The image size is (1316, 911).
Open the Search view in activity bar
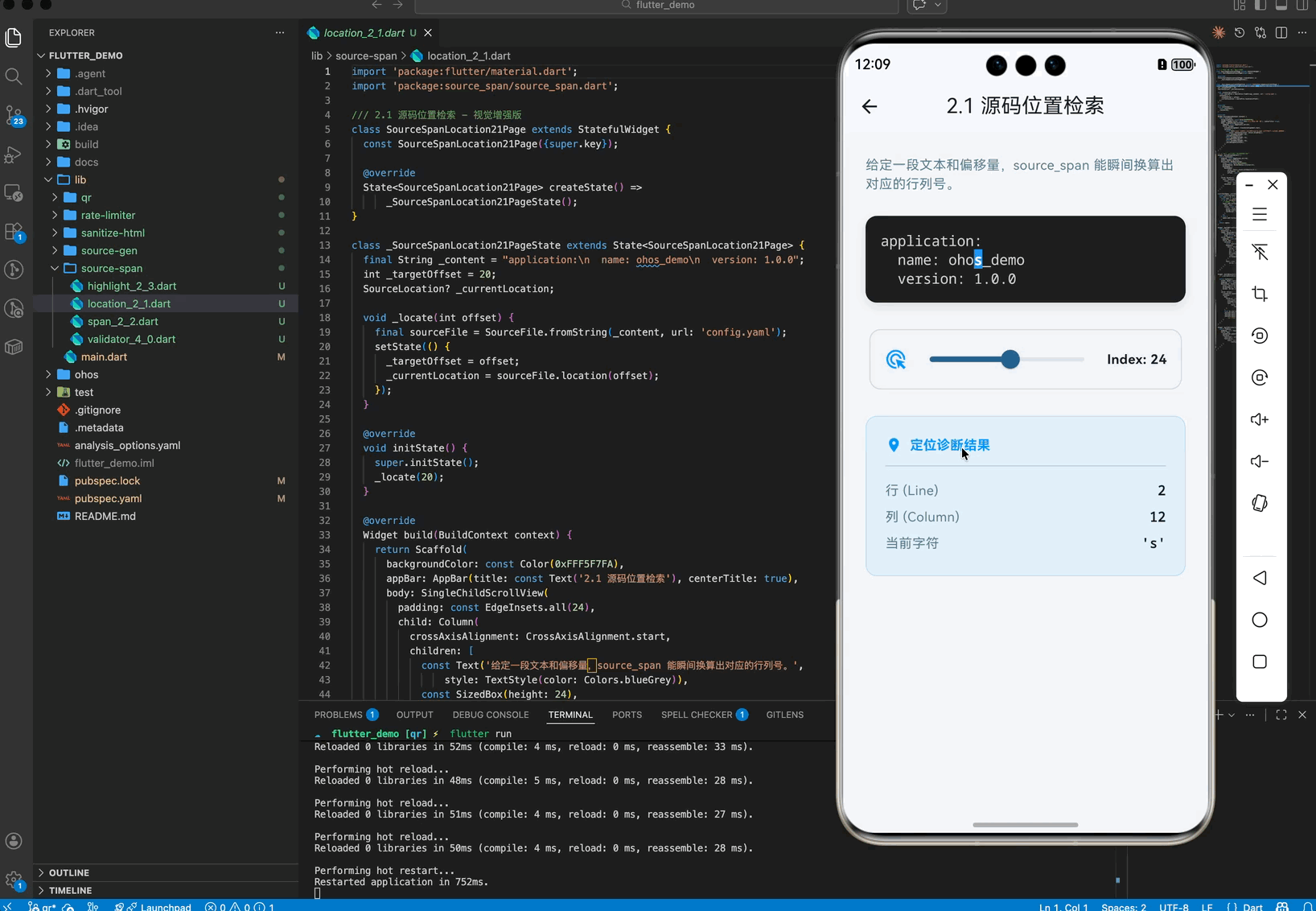click(14, 76)
